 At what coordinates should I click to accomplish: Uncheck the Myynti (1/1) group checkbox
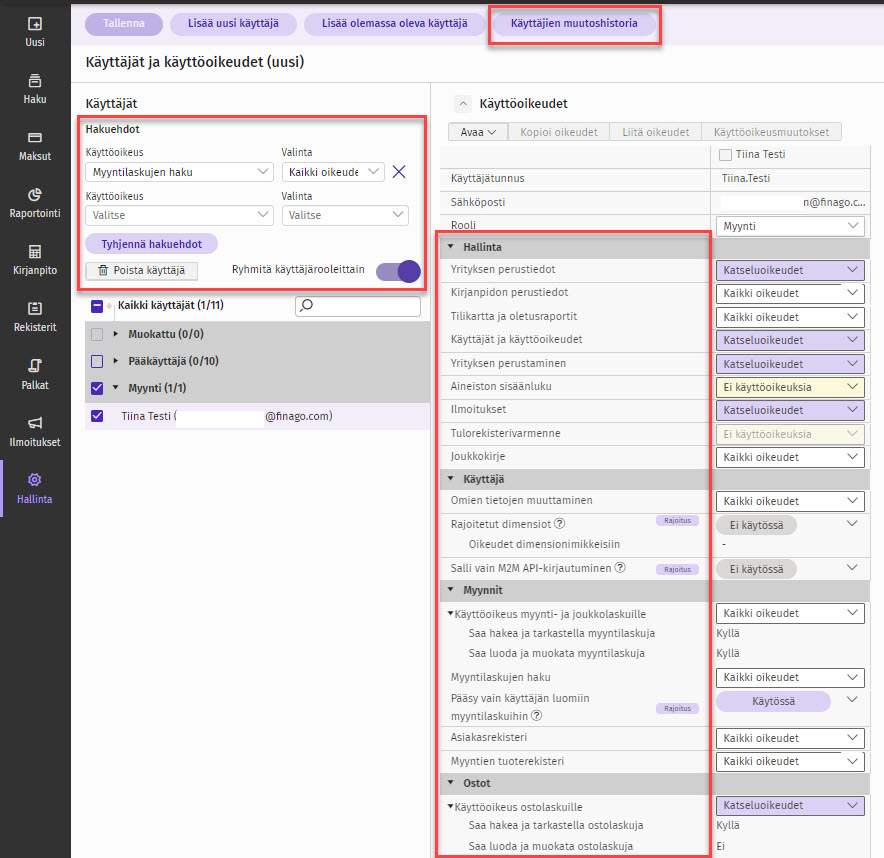point(97,388)
